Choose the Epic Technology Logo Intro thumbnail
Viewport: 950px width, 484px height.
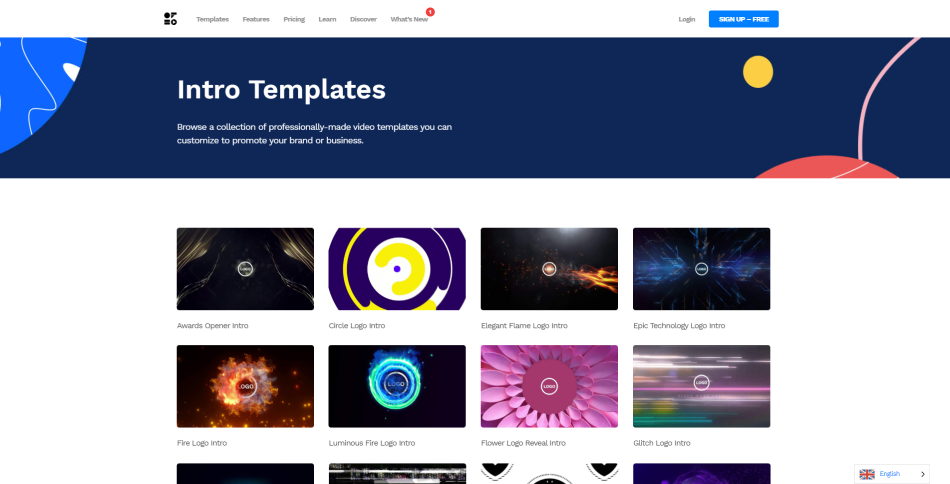701,268
